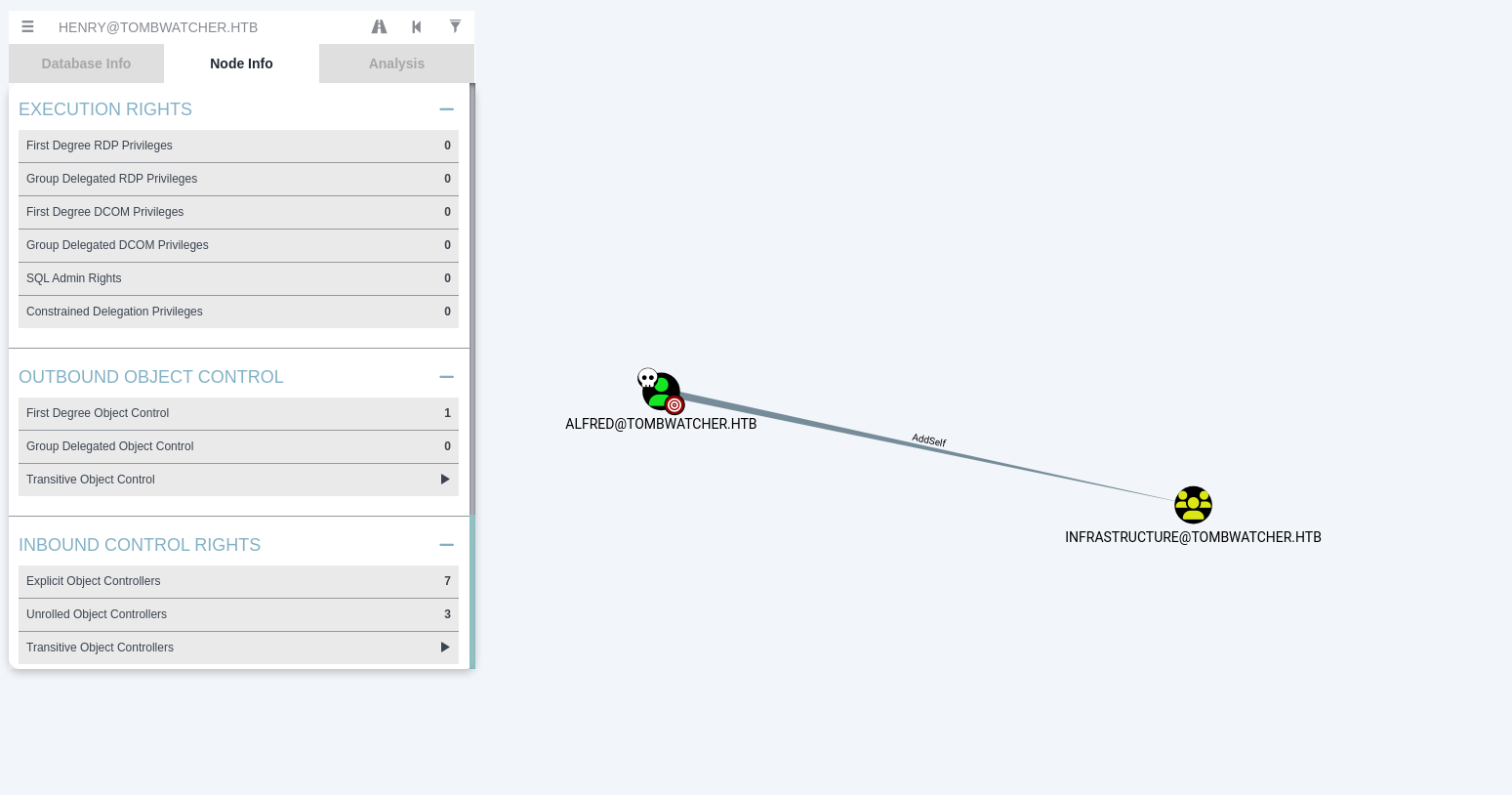This screenshot has height=795, width=1512.
Task: Collapse the Execution Rights section
Action: click(x=446, y=109)
